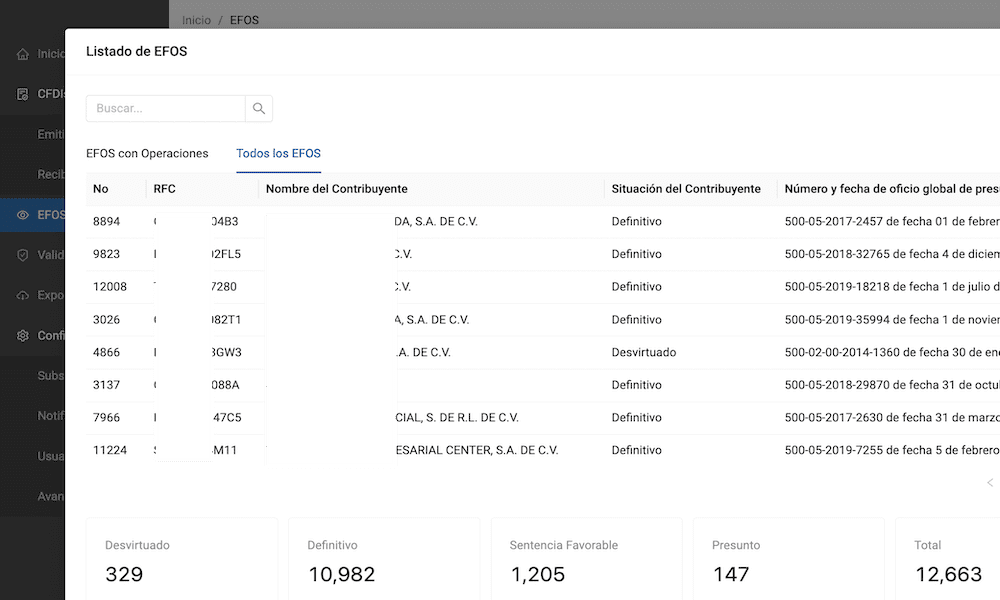Image resolution: width=1000 pixels, height=600 pixels.
Task: Click Nombre del Contribuyente column header
Action: [x=337, y=189]
